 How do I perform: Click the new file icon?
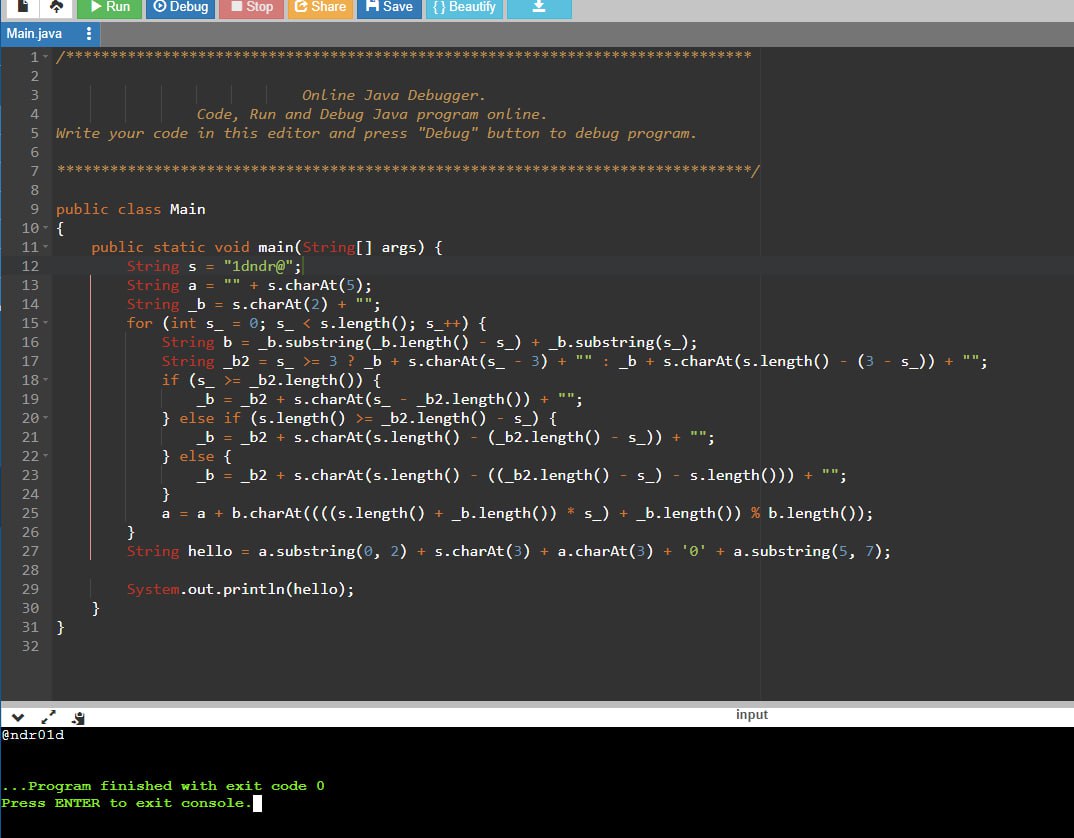click(22, 7)
